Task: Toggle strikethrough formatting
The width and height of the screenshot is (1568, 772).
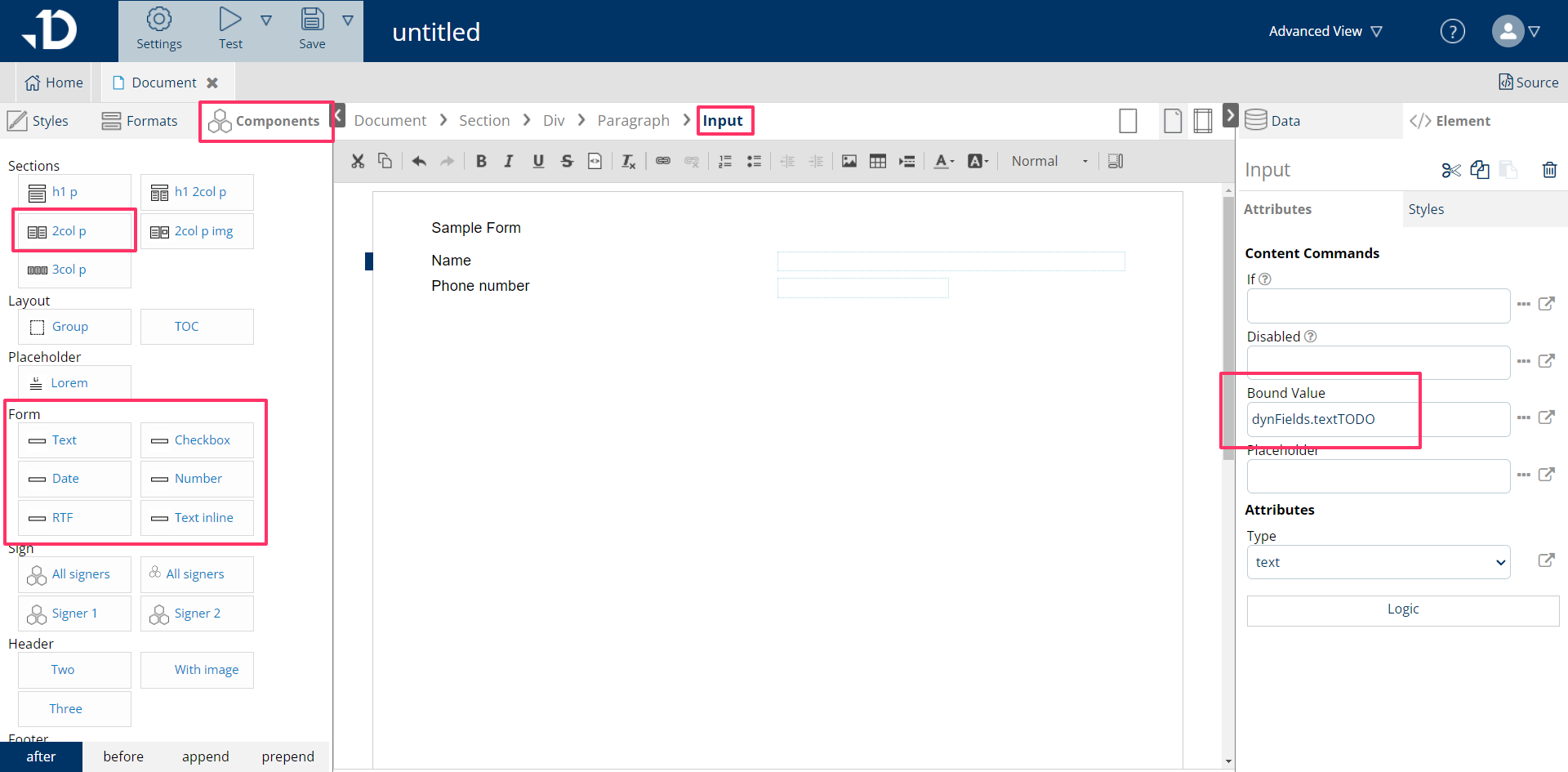Action: pyautogui.click(x=567, y=161)
